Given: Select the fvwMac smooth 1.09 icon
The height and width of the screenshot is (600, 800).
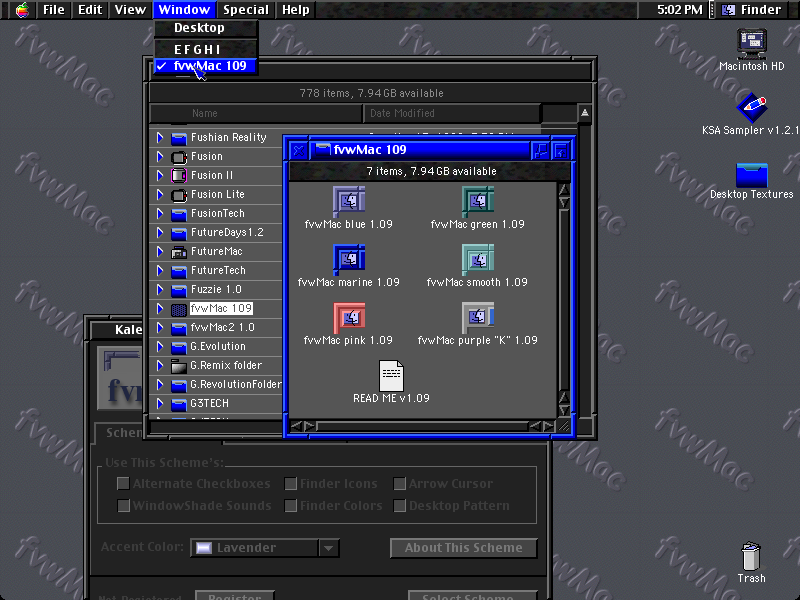Looking at the screenshot, I should [x=478, y=258].
